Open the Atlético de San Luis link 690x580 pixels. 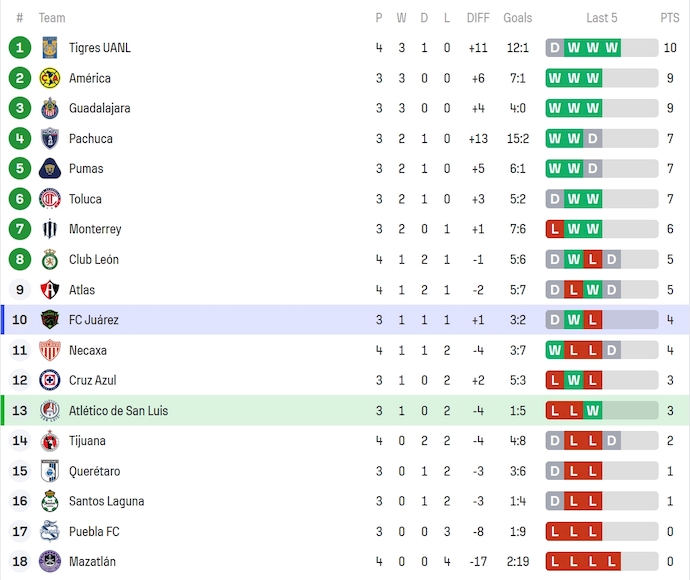click(118, 411)
